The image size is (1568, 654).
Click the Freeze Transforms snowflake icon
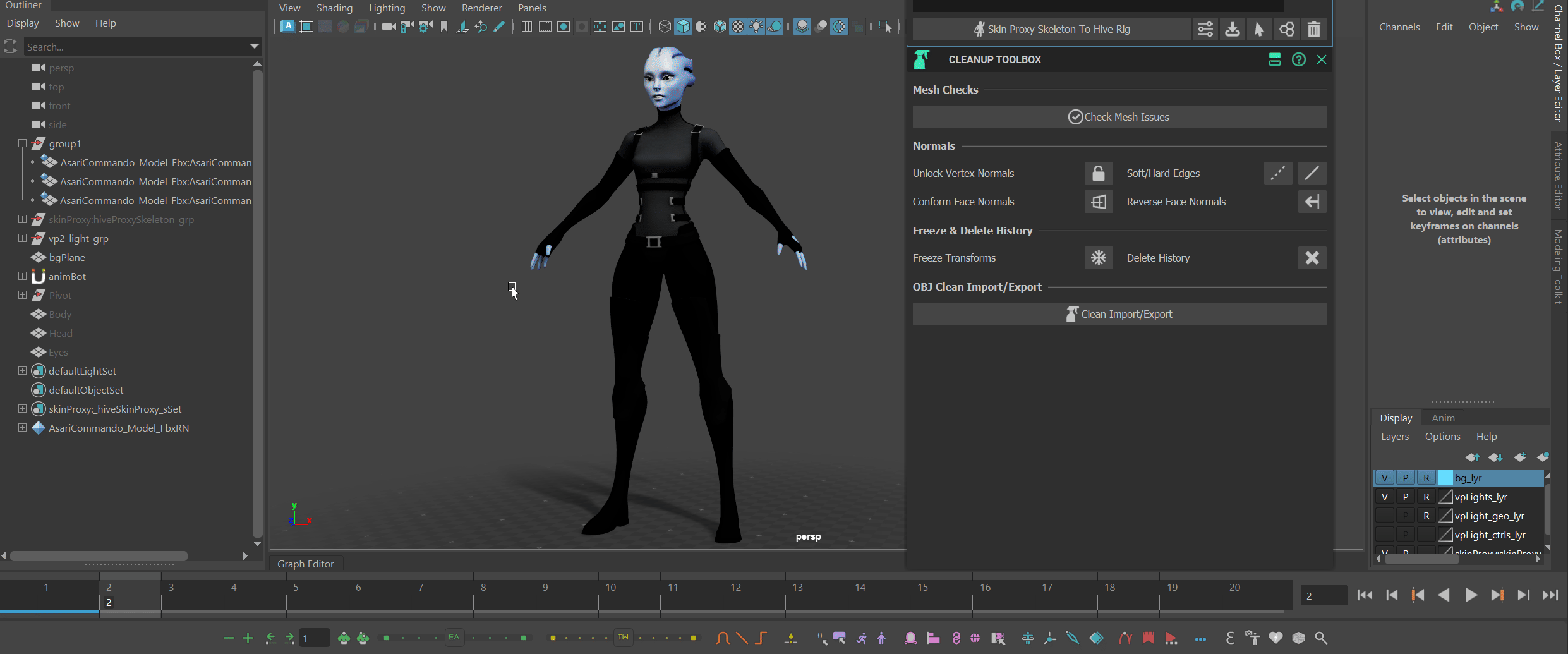(x=1099, y=258)
